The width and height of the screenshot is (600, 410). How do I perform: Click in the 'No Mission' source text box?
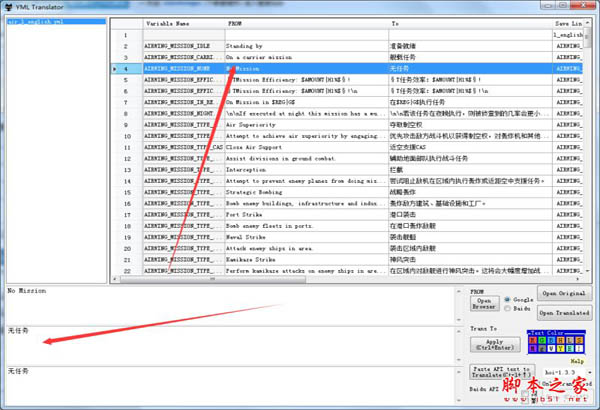tap(230, 305)
